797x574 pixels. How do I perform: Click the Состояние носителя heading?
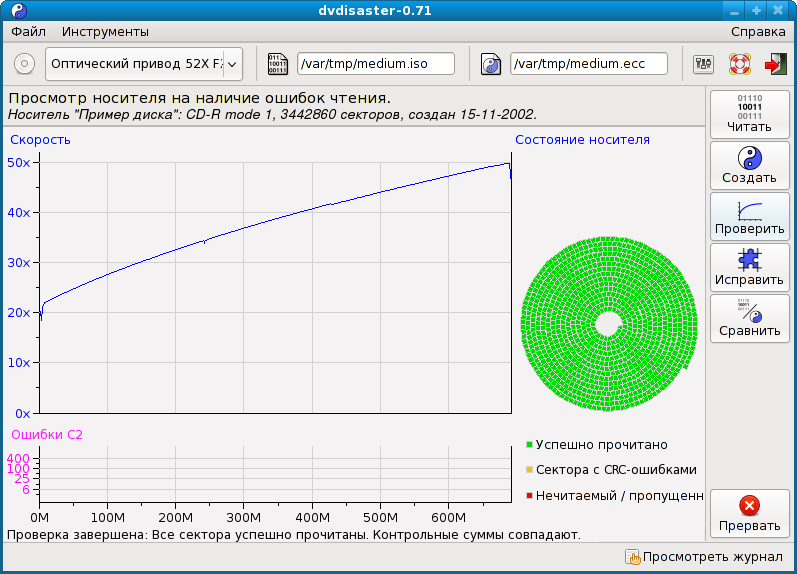point(583,140)
